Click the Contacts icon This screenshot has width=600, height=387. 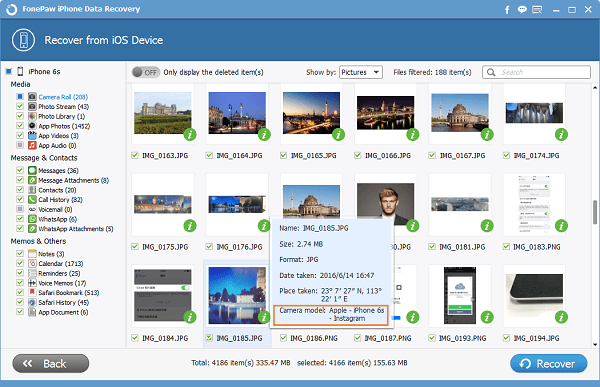[32, 189]
